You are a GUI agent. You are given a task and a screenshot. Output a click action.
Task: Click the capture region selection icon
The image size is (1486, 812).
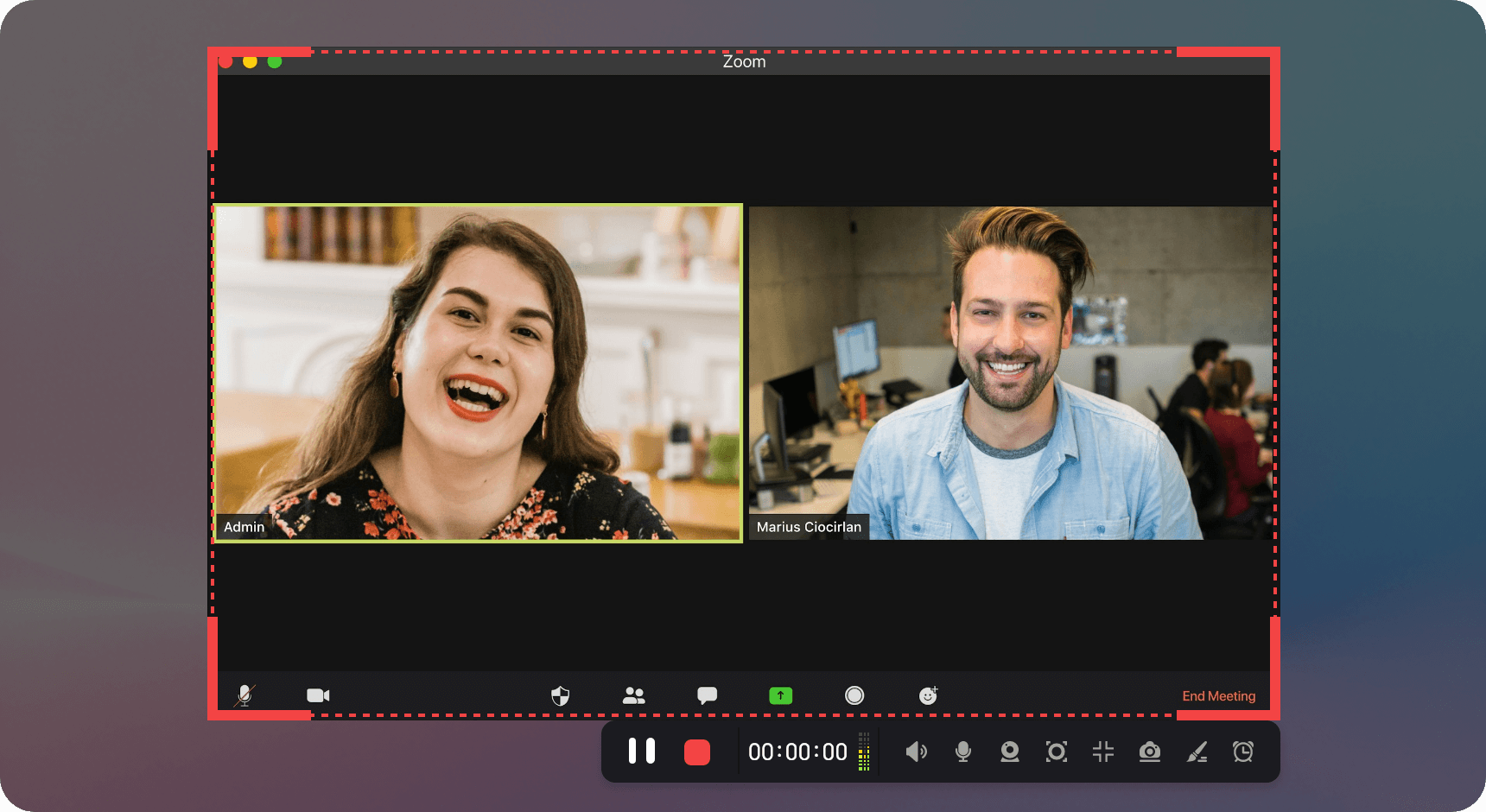[x=1056, y=752]
